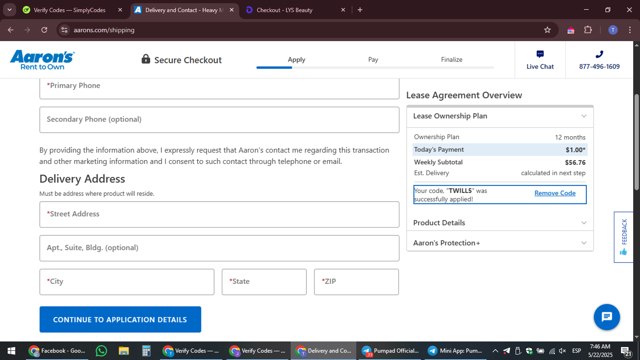Viewport: 640px width, 360px height.
Task: Click into the State field
Action: point(264,282)
